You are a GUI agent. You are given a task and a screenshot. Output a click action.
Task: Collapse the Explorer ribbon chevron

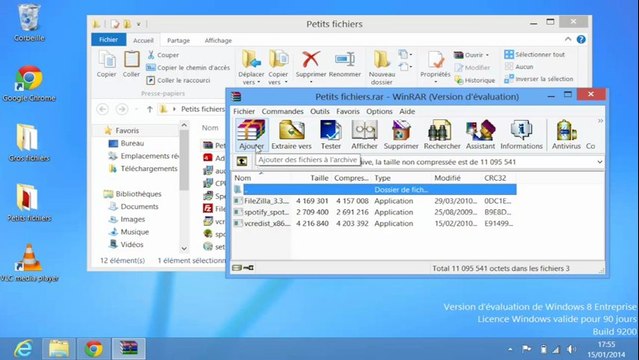click(568, 39)
